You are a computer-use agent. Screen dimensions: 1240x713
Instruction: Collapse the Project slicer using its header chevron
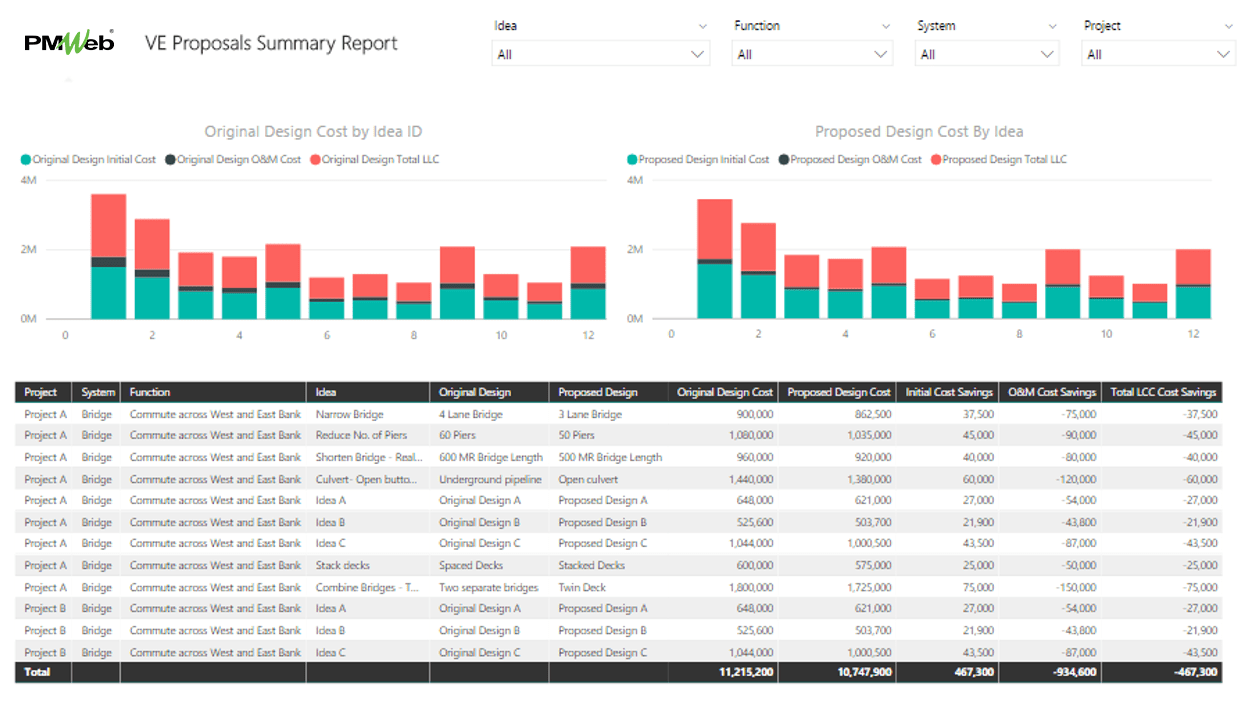pyautogui.click(x=1228, y=25)
